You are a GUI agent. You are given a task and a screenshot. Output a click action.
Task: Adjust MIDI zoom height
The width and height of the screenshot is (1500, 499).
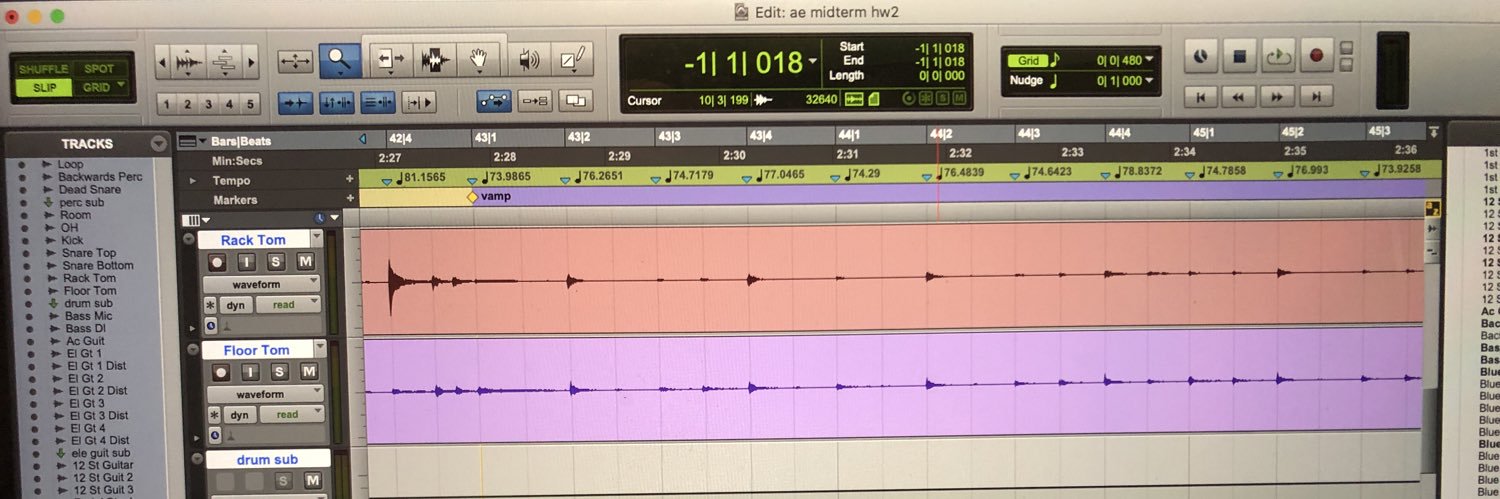[x=225, y=62]
